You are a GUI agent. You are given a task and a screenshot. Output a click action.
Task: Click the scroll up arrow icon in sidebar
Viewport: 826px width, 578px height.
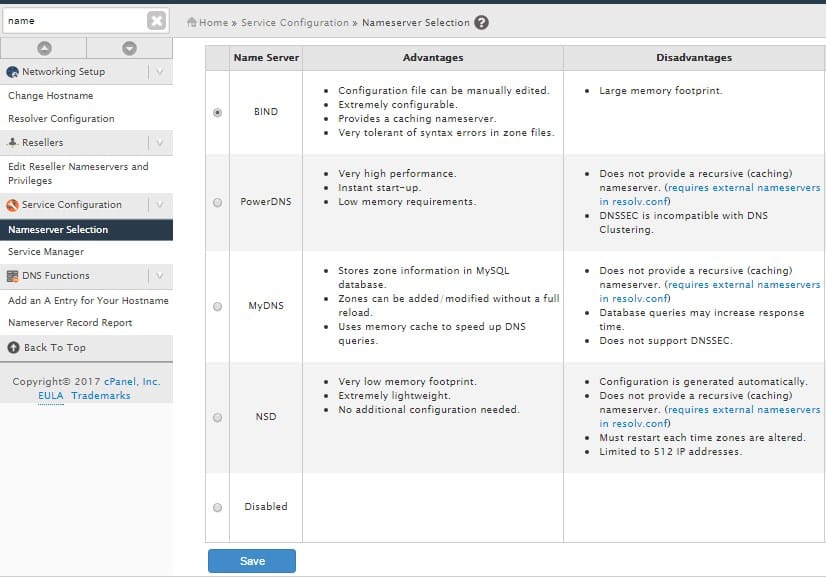(x=44, y=48)
